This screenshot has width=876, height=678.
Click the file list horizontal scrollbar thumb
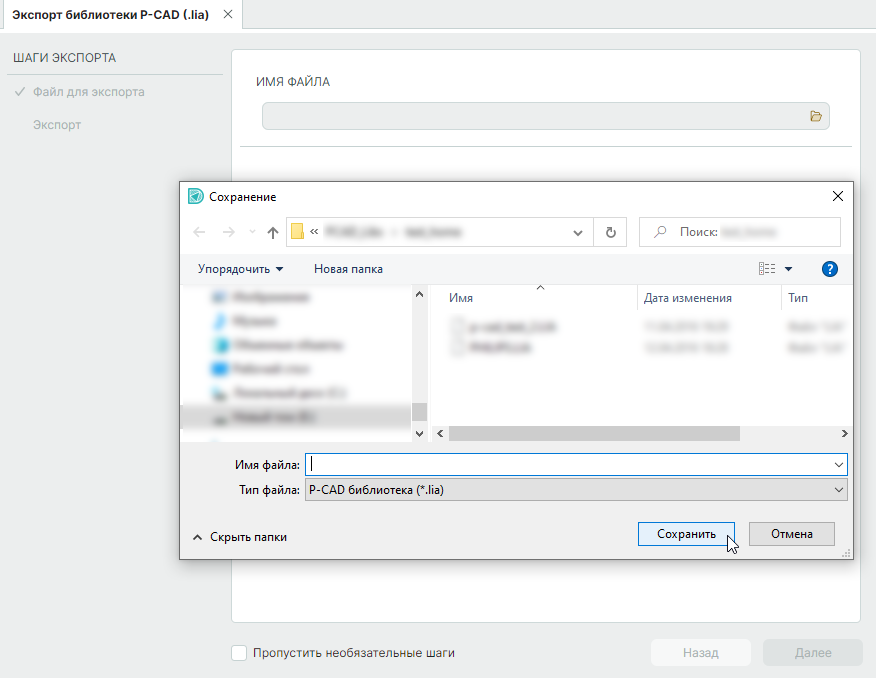[x=594, y=433]
